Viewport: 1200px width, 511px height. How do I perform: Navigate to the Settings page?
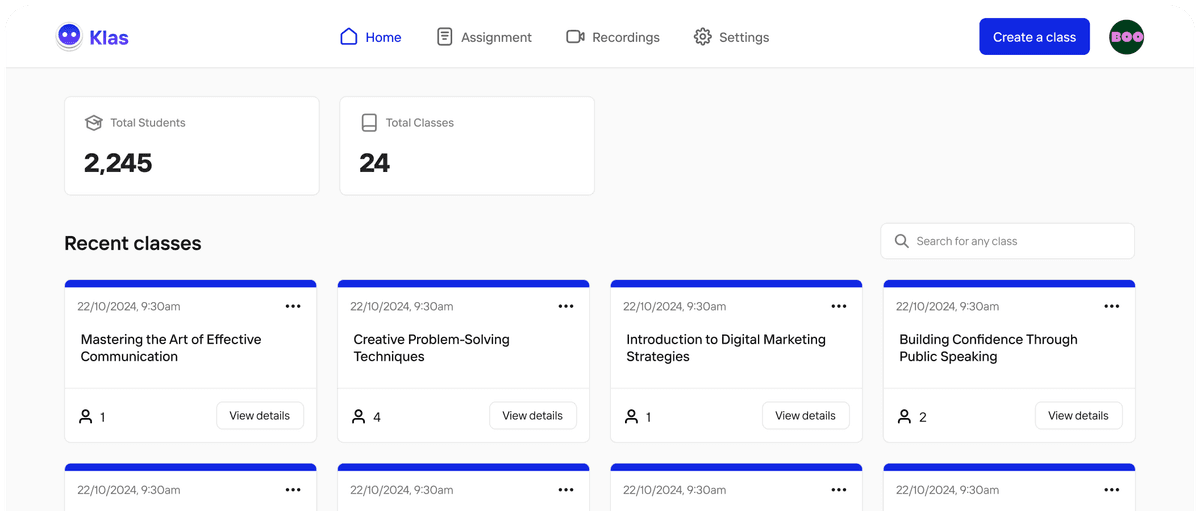[731, 37]
